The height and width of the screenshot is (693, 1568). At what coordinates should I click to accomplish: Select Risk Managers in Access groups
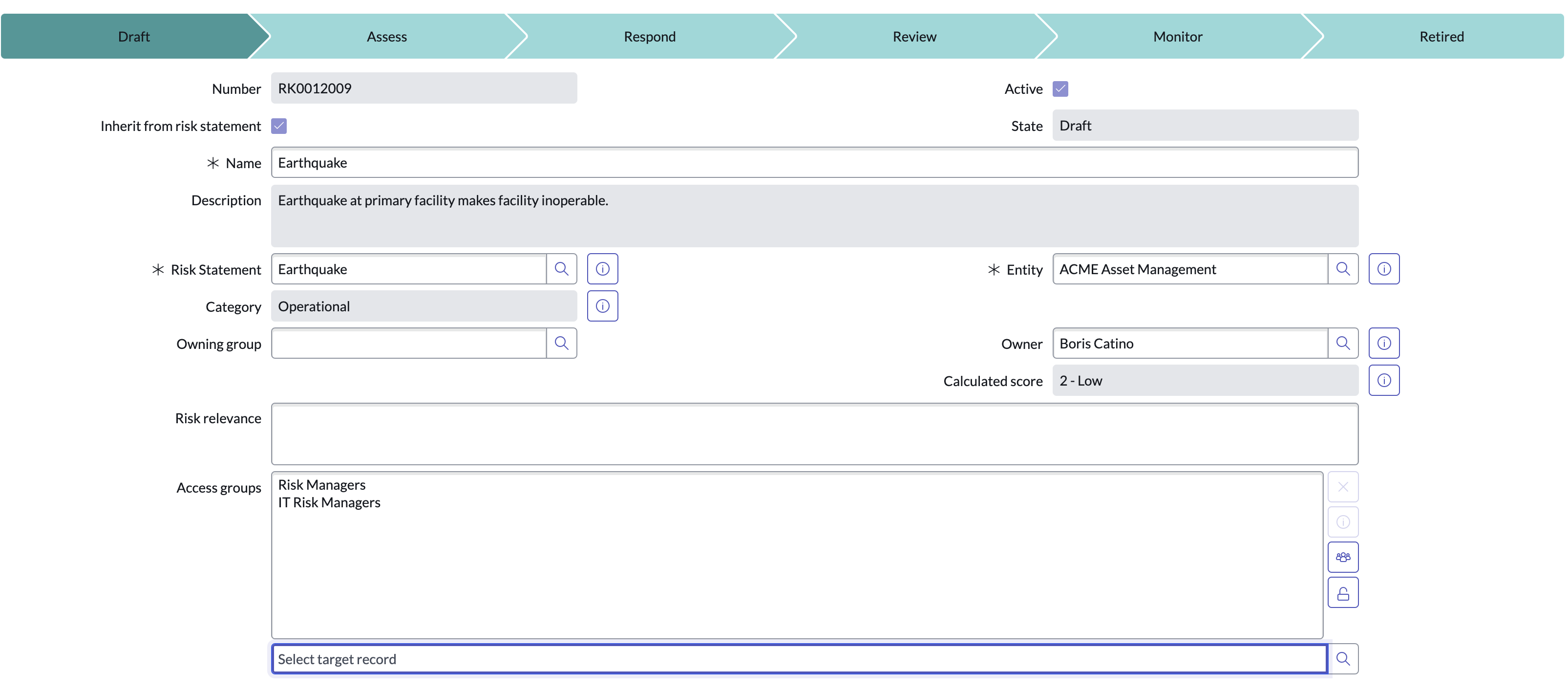pos(321,485)
